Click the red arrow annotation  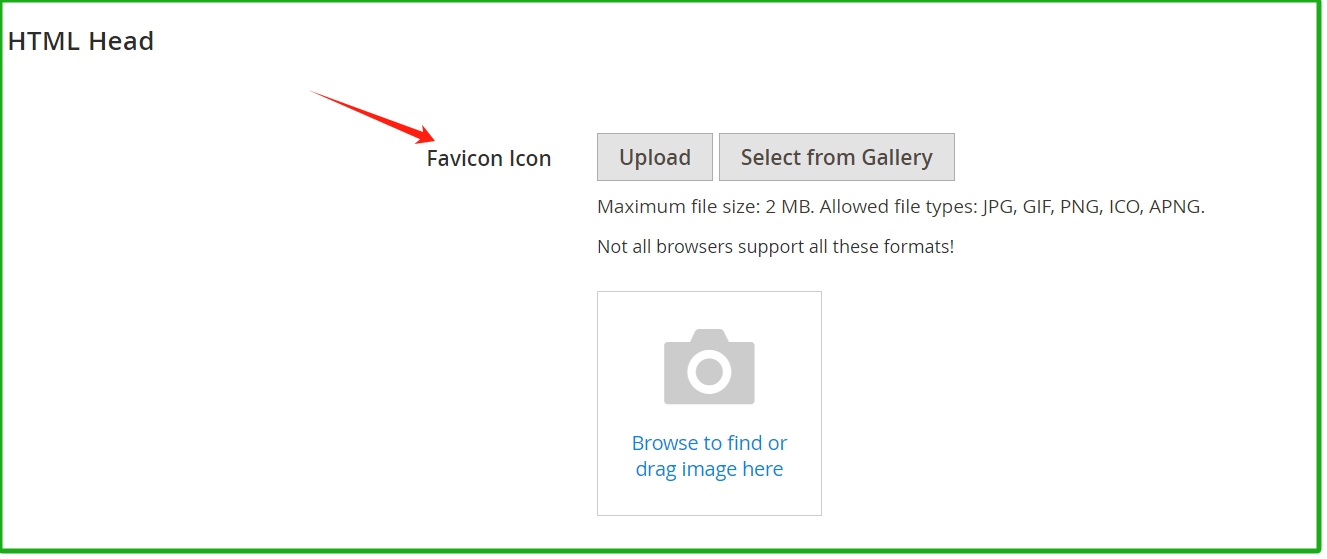(x=372, y=117)
